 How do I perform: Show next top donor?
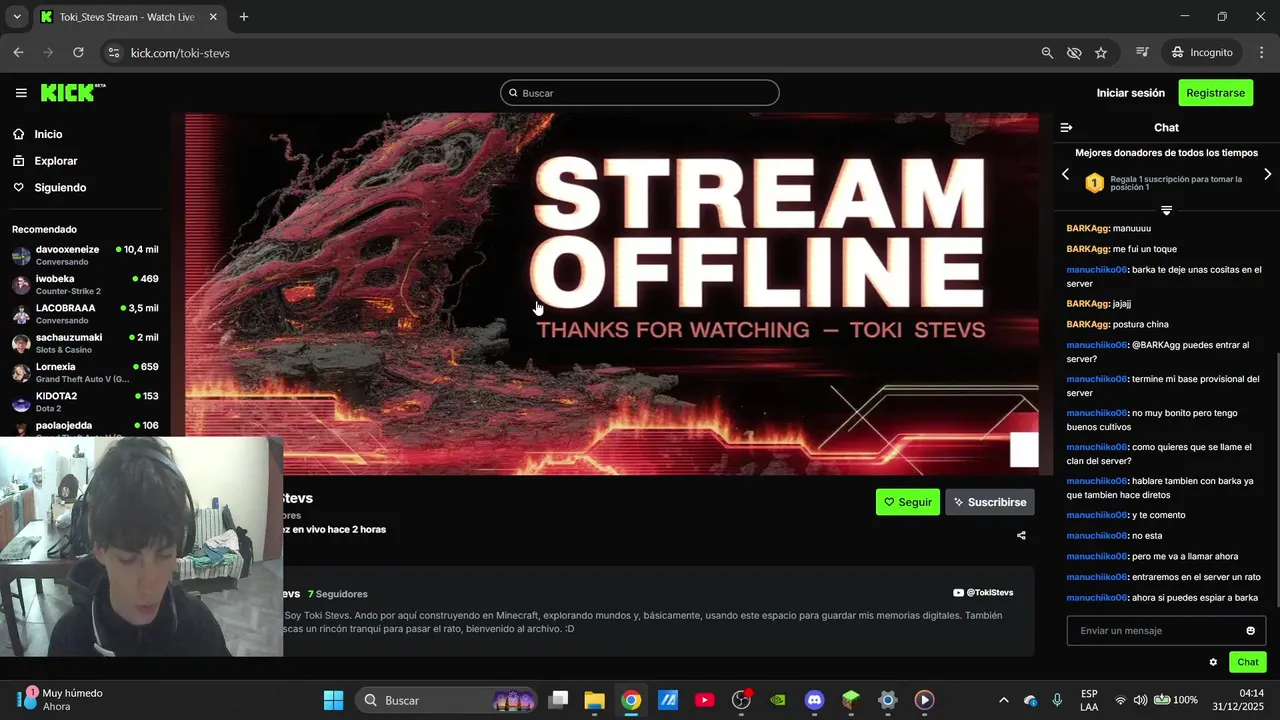(1267, 174)
